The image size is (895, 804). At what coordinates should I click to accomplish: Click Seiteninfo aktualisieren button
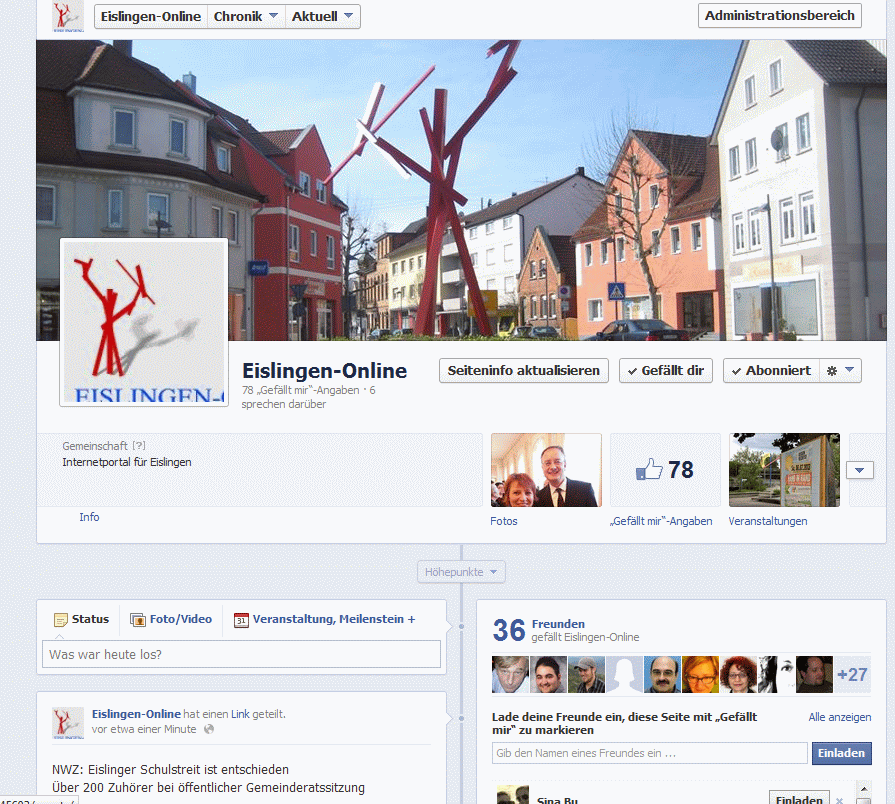click(524, 370)
